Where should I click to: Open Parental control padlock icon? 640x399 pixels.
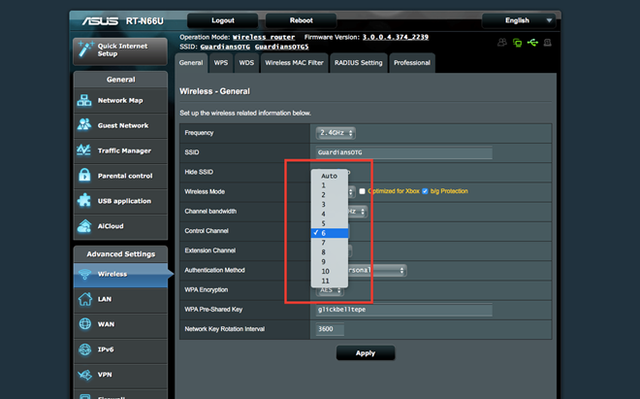coord(84,175)
